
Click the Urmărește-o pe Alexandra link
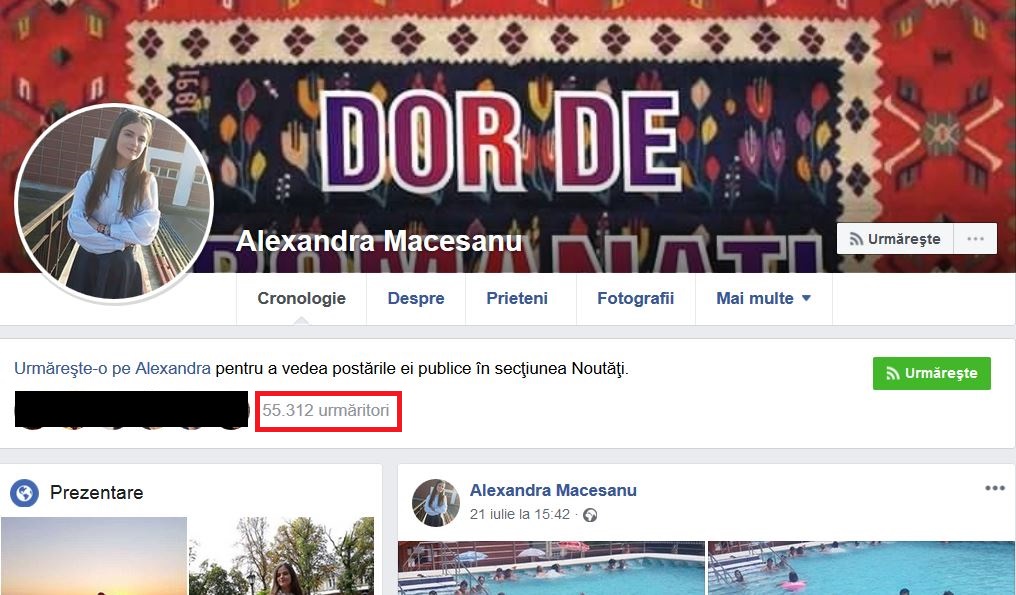click(x=112, y=369)
